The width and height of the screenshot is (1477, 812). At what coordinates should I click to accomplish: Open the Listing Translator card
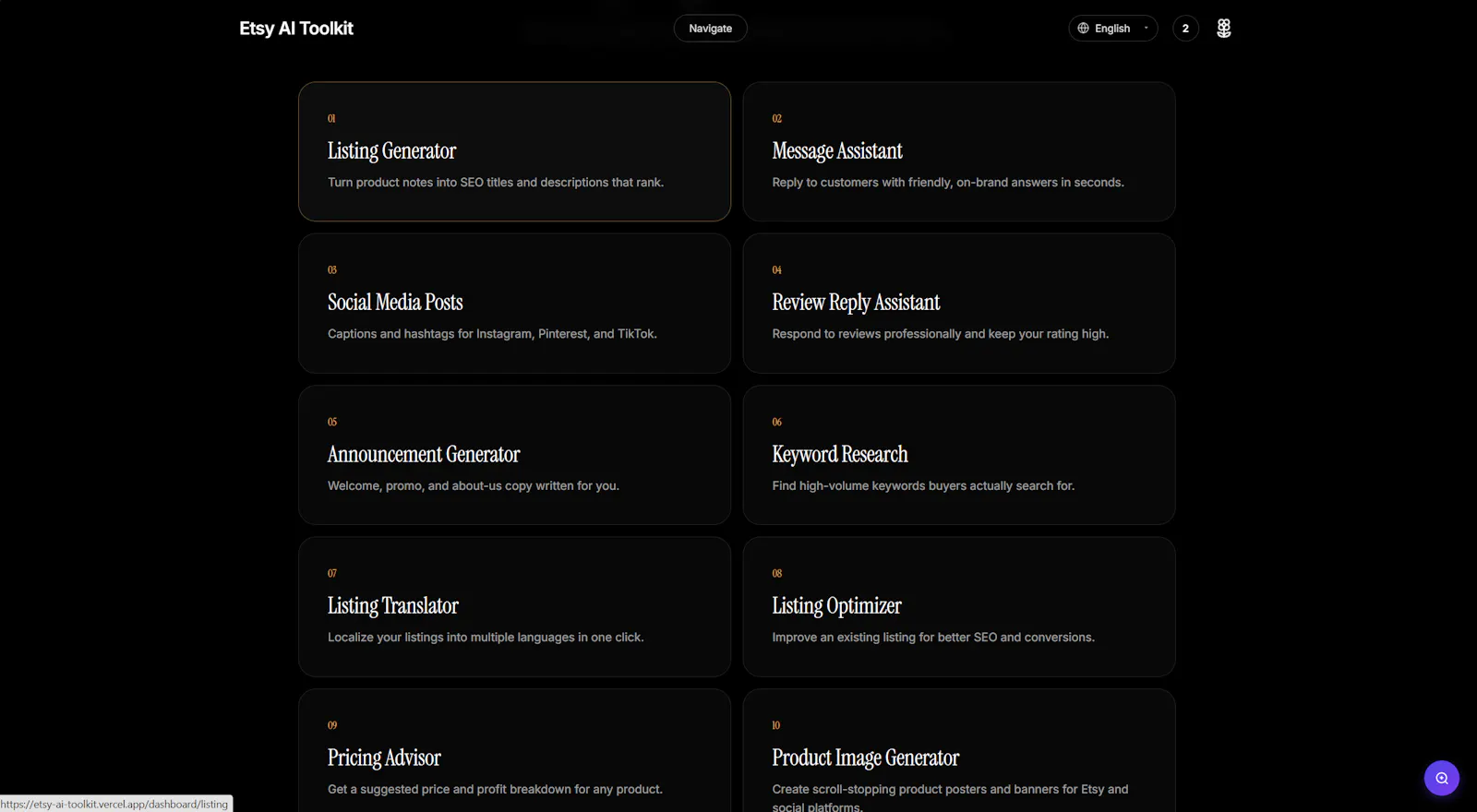[514, 607]
